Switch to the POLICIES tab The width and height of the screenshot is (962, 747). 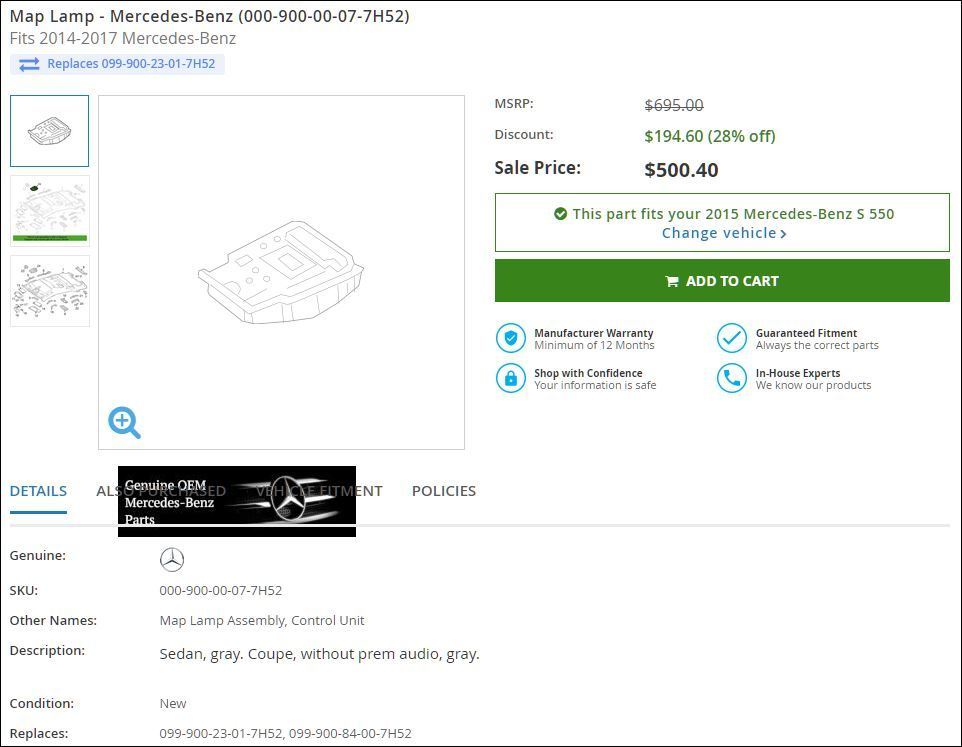[444, 491]
